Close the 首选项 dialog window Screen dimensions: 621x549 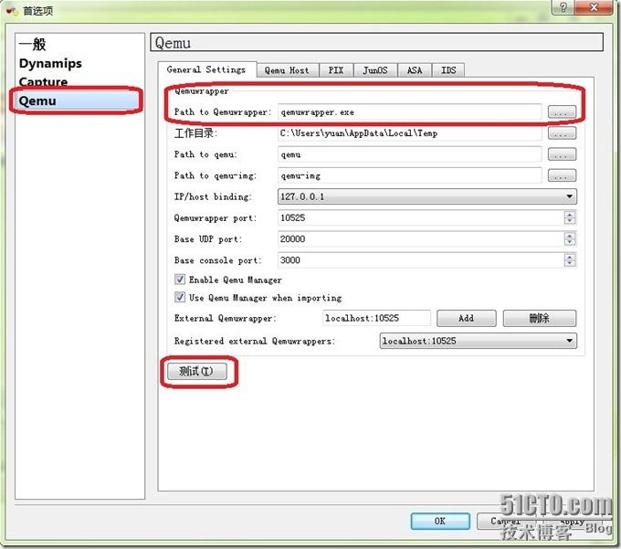click(594, 7)
